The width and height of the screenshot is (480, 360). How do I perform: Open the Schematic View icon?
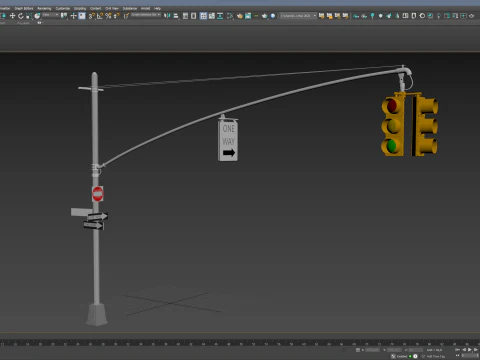[x=220, y=16]
